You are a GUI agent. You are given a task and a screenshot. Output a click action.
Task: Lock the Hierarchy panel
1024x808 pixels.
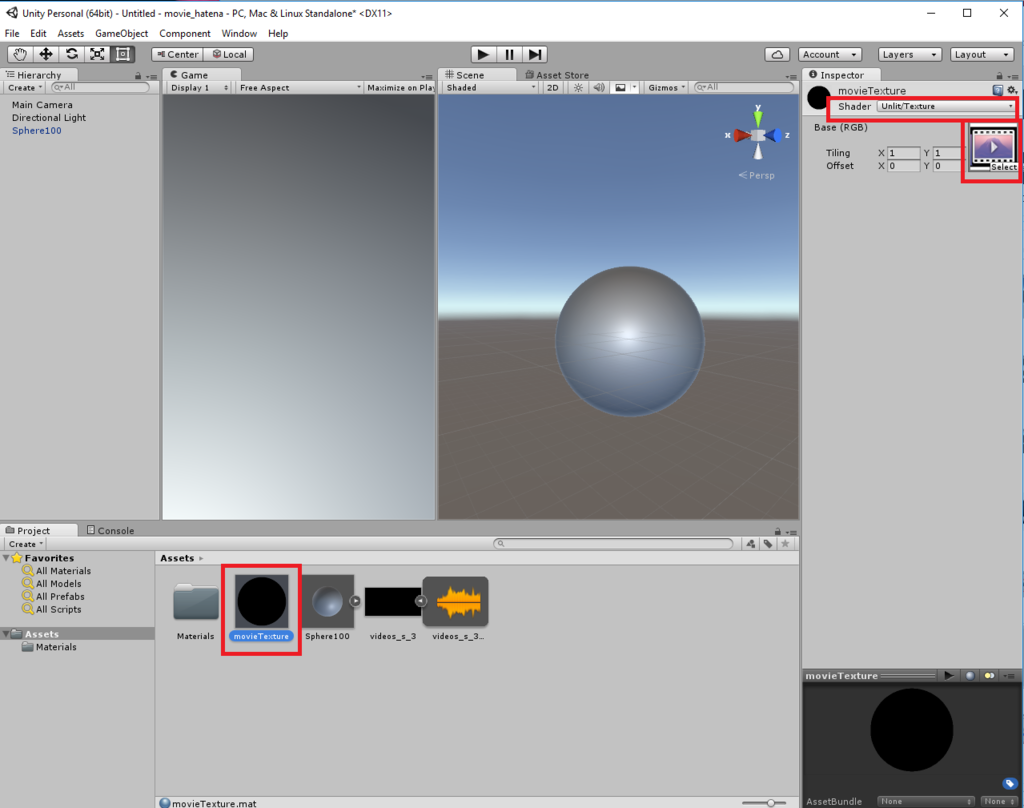[138, 76]
